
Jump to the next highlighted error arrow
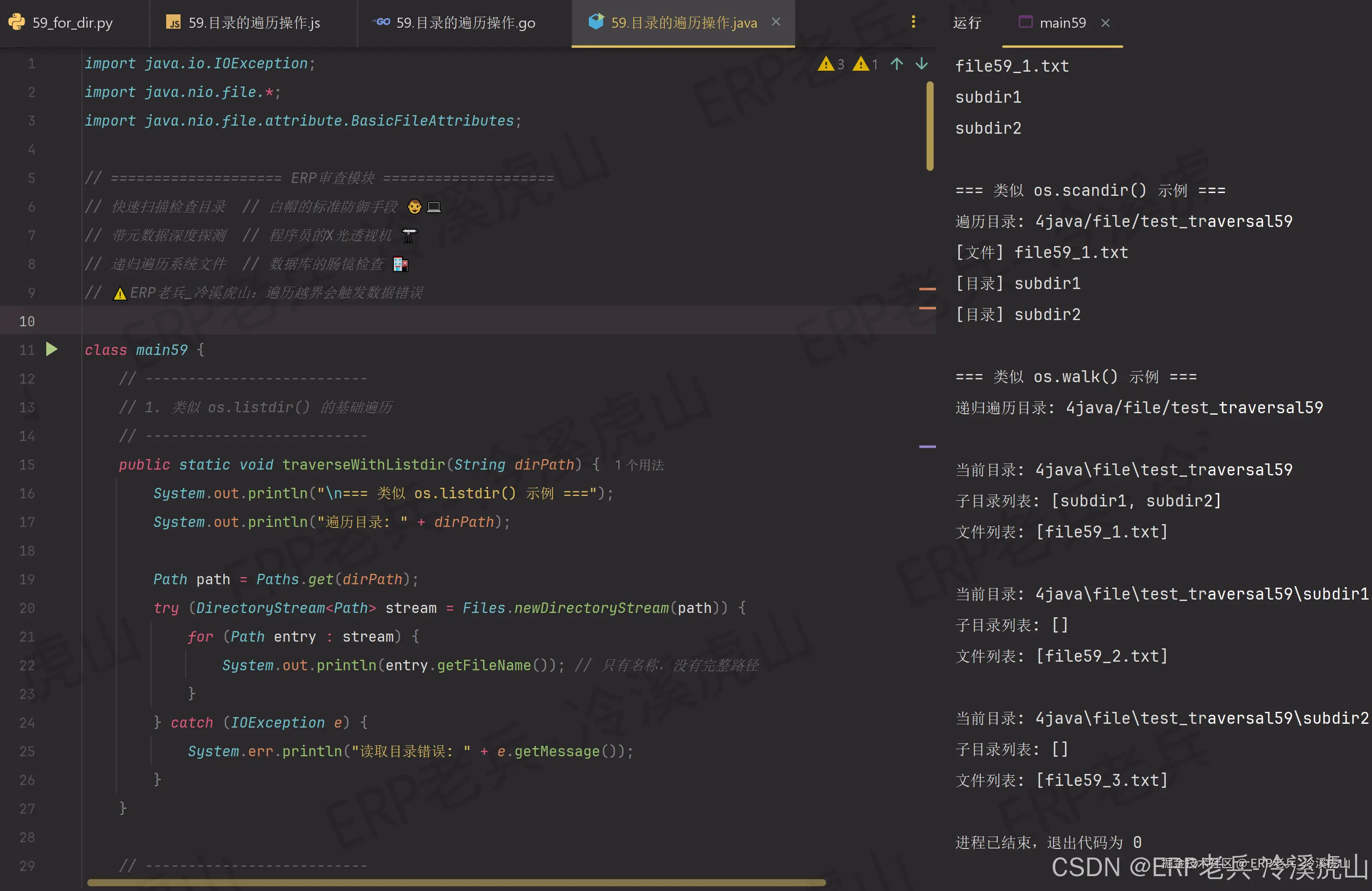[922, 64]
